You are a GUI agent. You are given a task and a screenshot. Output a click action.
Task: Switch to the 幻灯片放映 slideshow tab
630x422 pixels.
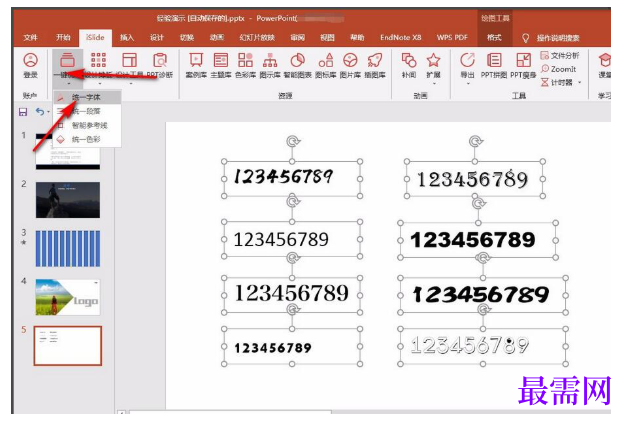pyautogui.click(x=257, y=37)
